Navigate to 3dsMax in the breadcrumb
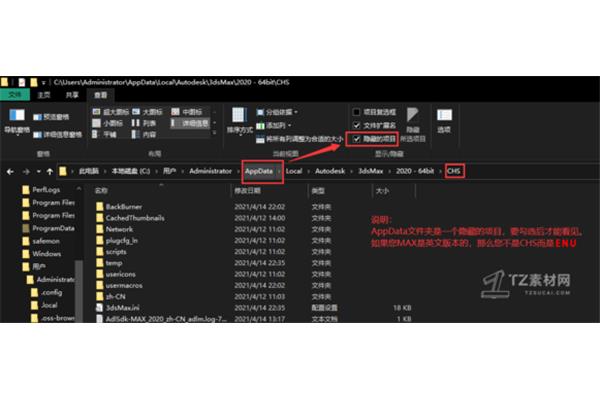Image resolution: width=600 pixels, height=400 pixels. 370,171
